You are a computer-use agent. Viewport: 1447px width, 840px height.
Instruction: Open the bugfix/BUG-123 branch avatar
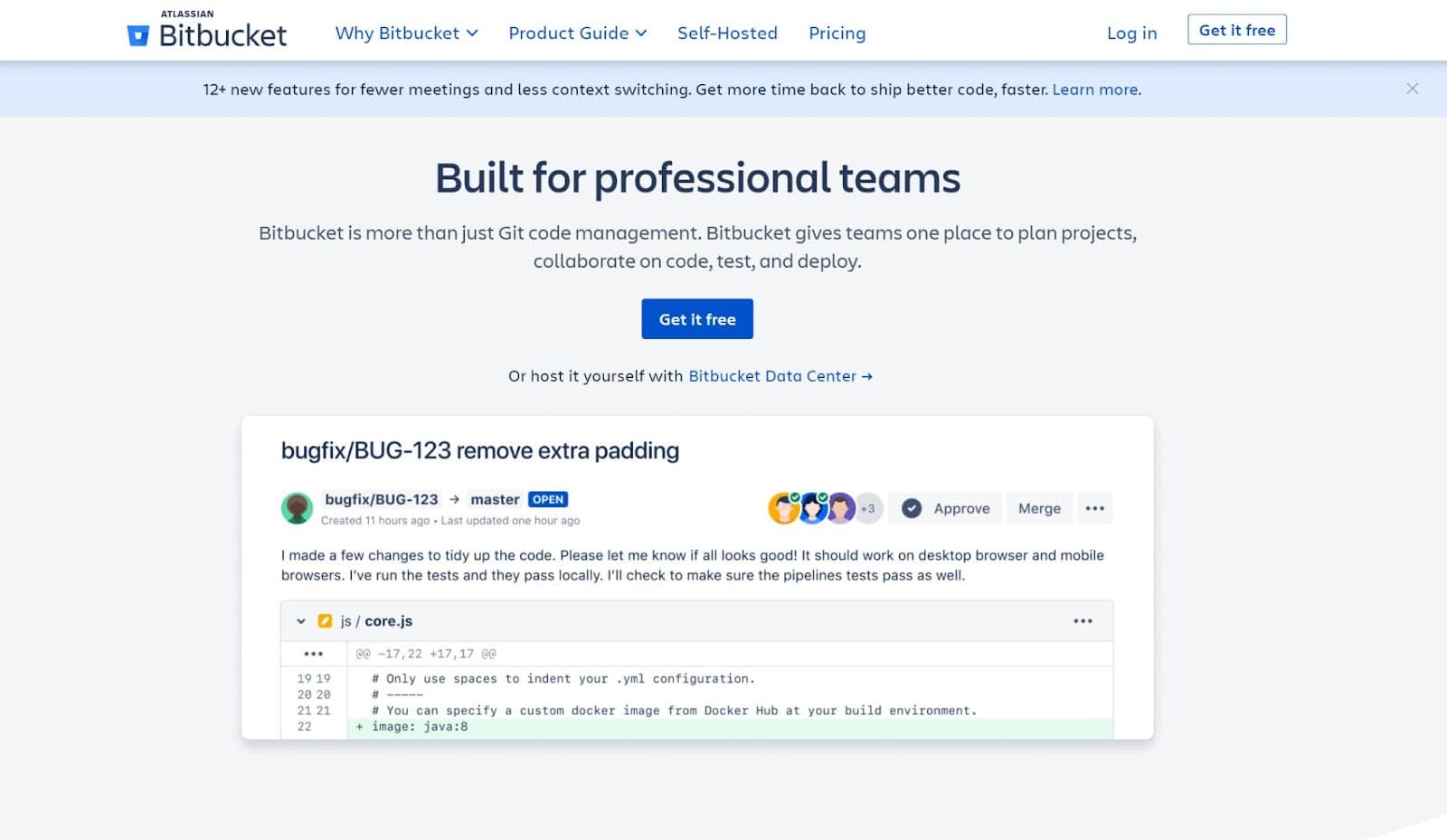(298, 507)
